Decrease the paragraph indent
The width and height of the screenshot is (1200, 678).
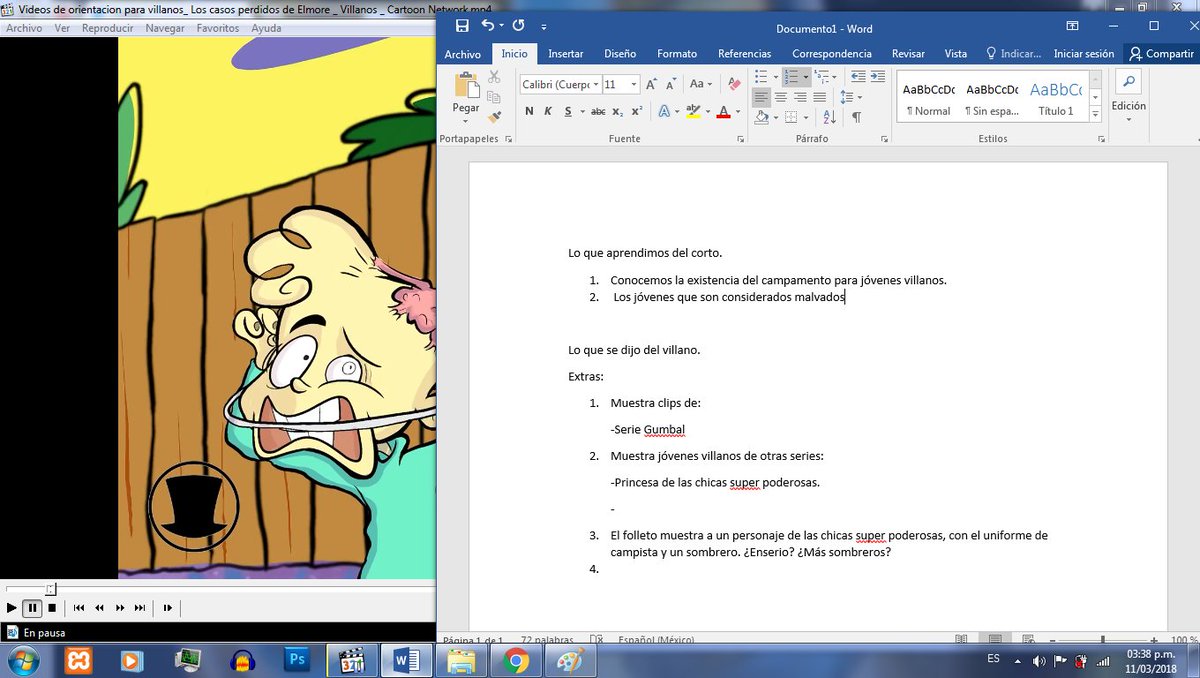[857, 77]
